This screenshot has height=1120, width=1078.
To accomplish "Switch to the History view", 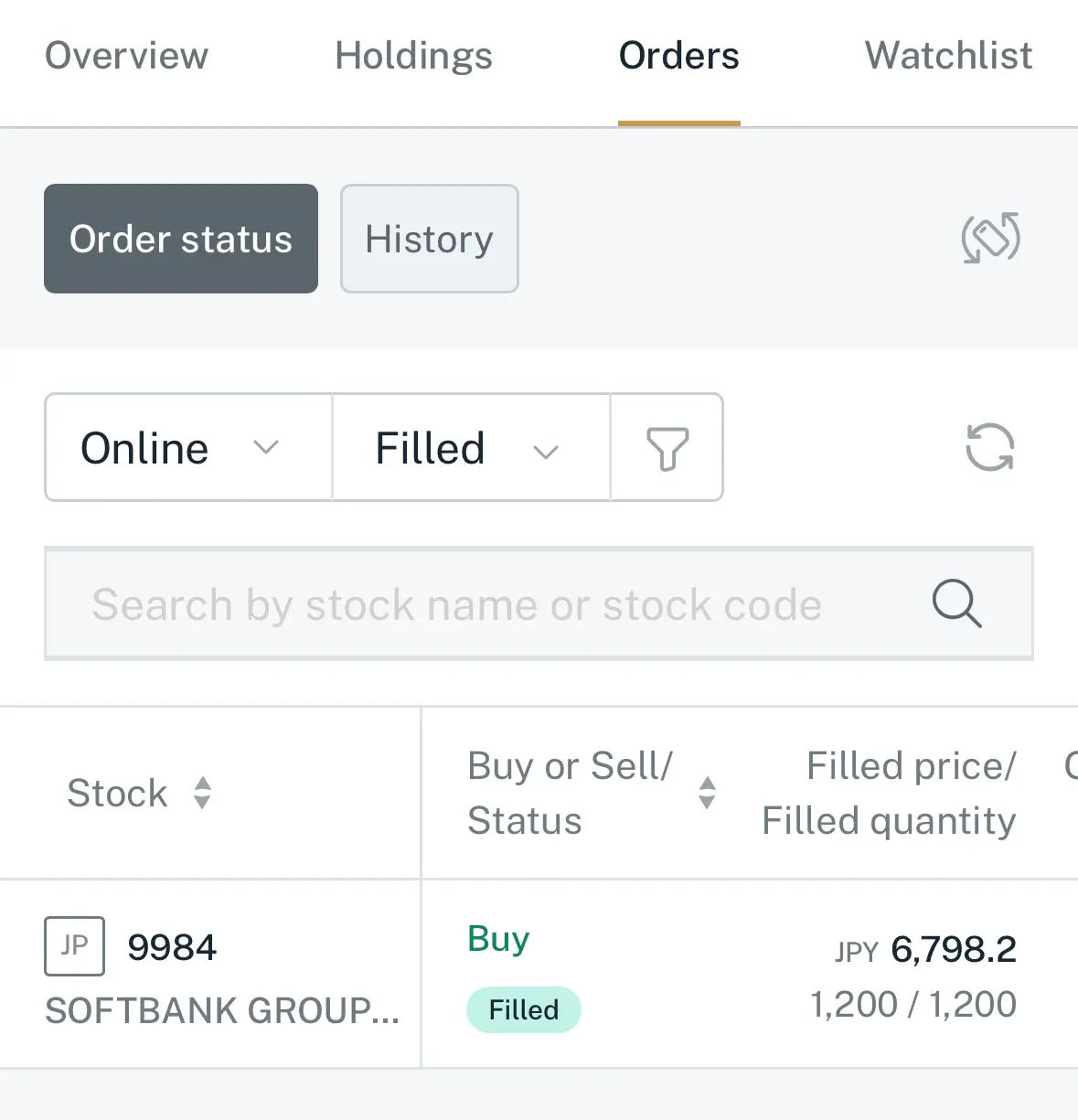I will click(x=430, y=239).
